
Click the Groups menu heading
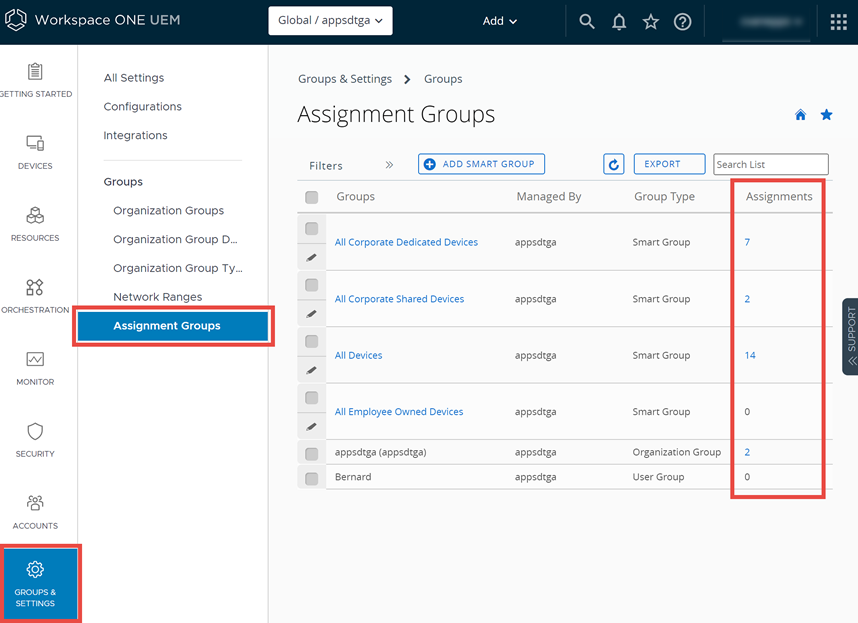click(x=123, y=182)
